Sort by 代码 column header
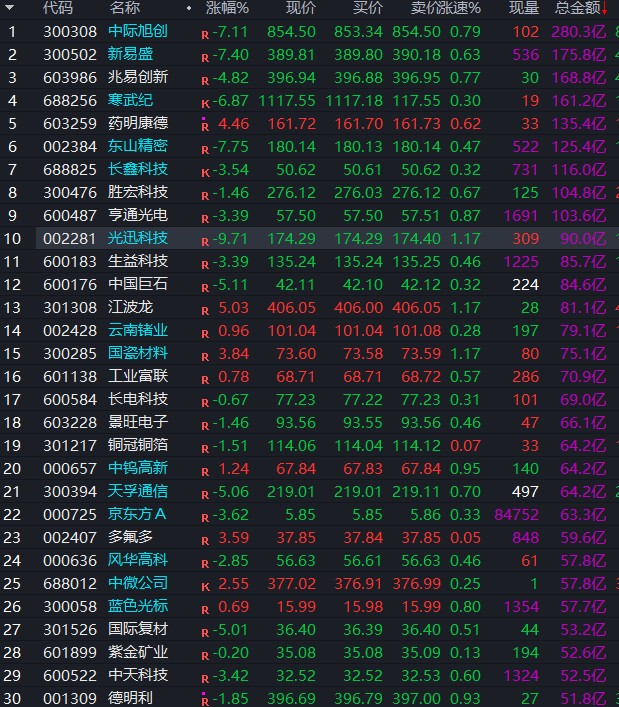Image resolution: width=619 pixels, height=707 pixels. [58, 8]
